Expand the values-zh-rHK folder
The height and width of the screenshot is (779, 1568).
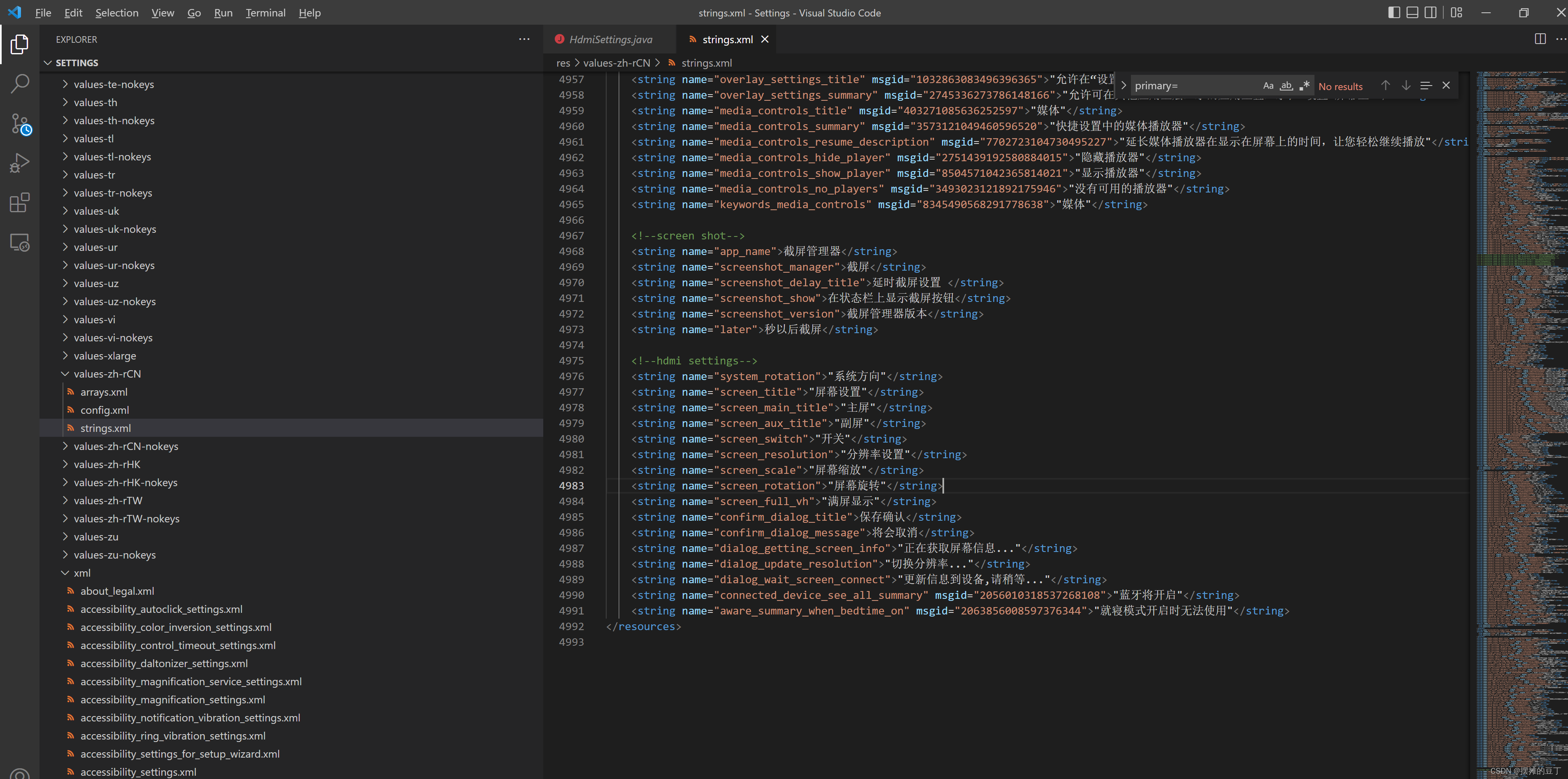pyautogui.click(x=291, y=465)
